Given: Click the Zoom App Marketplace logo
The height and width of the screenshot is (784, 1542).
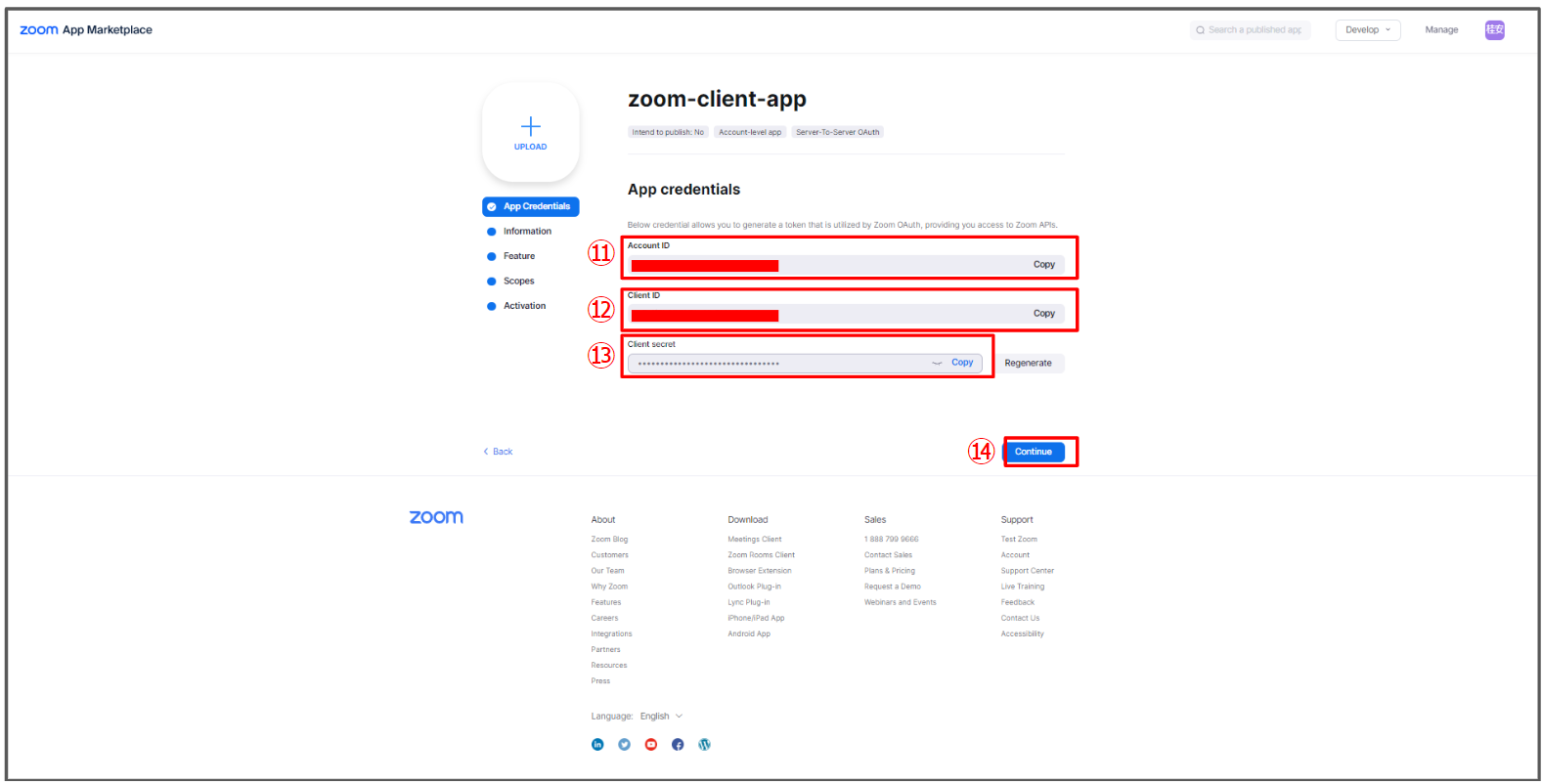Looking at the screenshot, I should 86,30.
